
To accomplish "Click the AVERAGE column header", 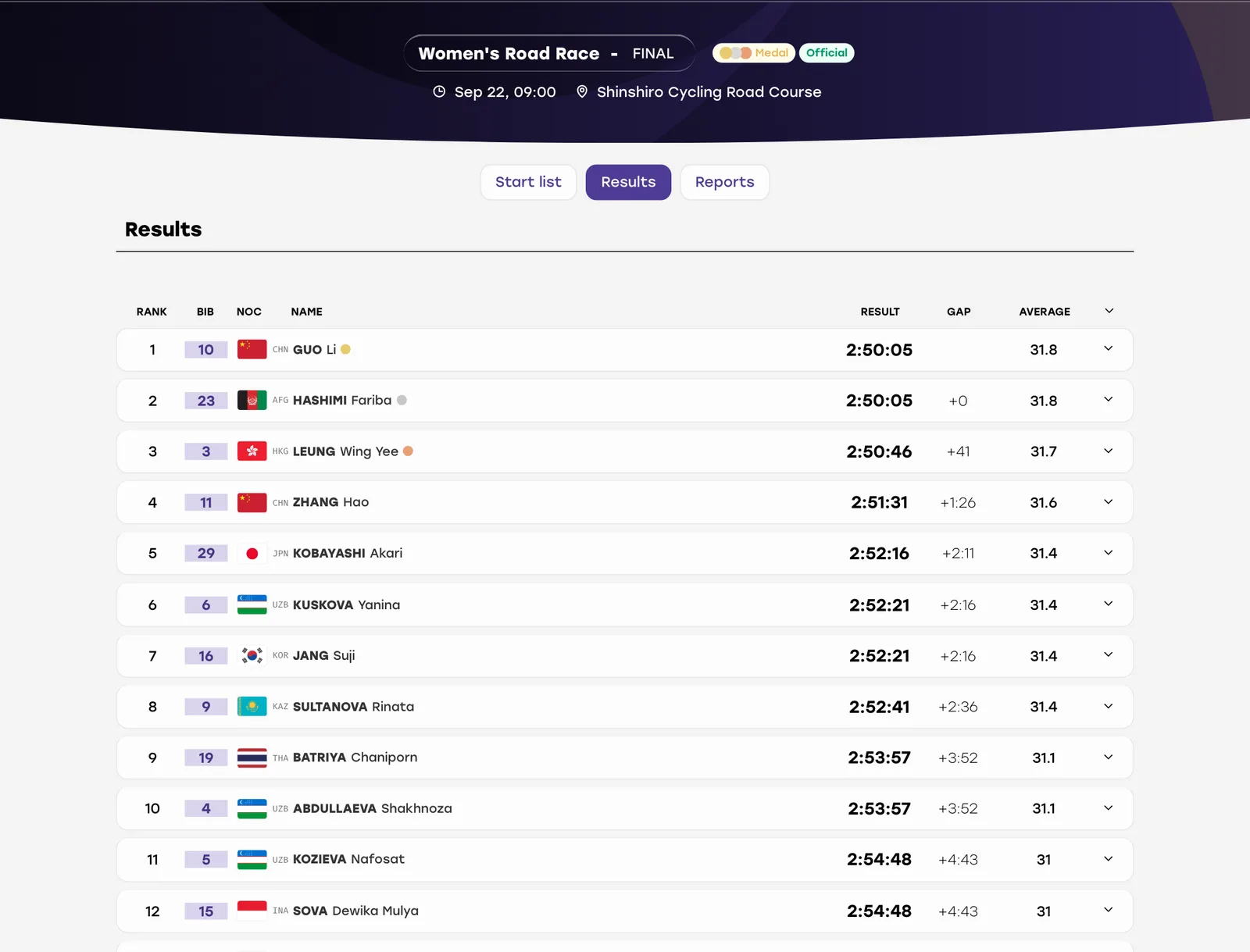I will [x=1045, y=312].
